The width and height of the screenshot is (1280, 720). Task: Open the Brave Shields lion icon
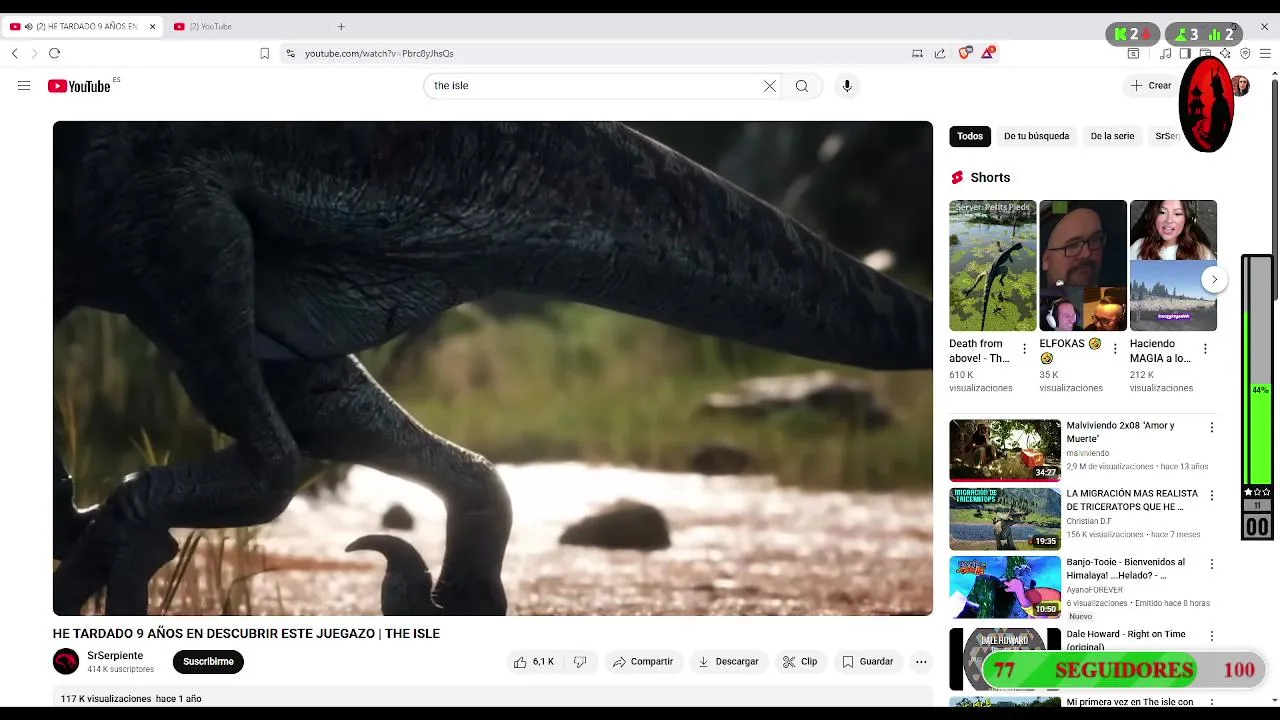click(x=965, y=53)
